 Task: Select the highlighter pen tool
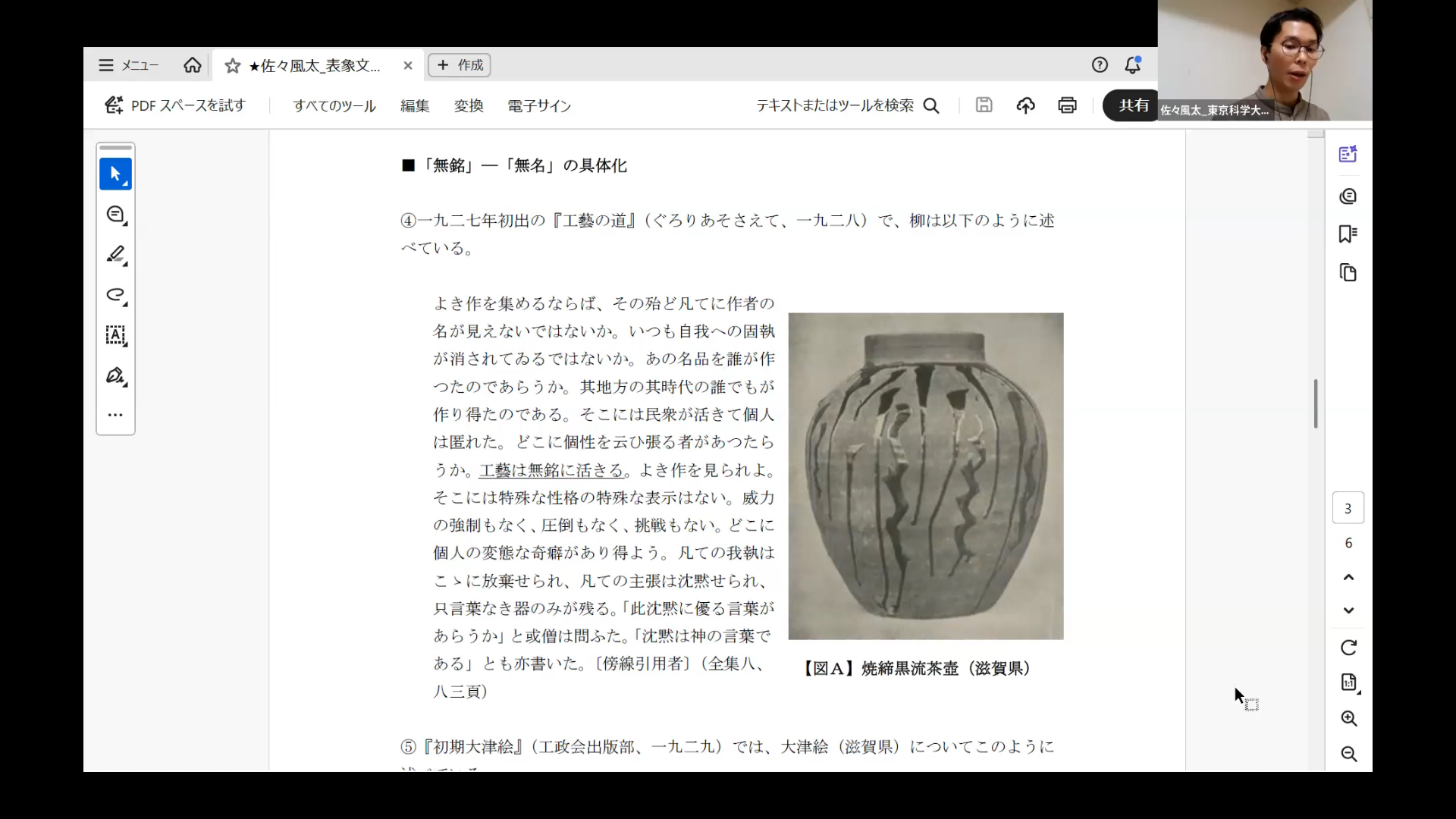click(x=115, y=255)
